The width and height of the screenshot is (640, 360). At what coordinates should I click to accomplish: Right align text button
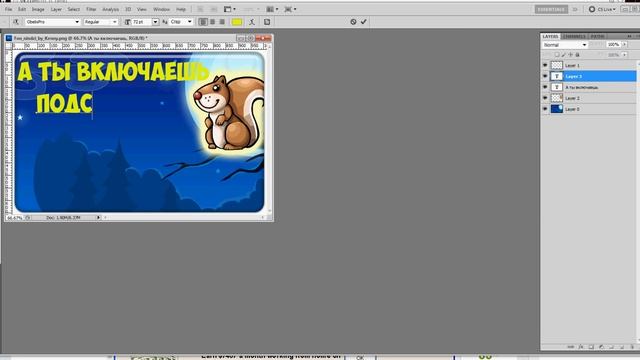(x=222, y=22)
